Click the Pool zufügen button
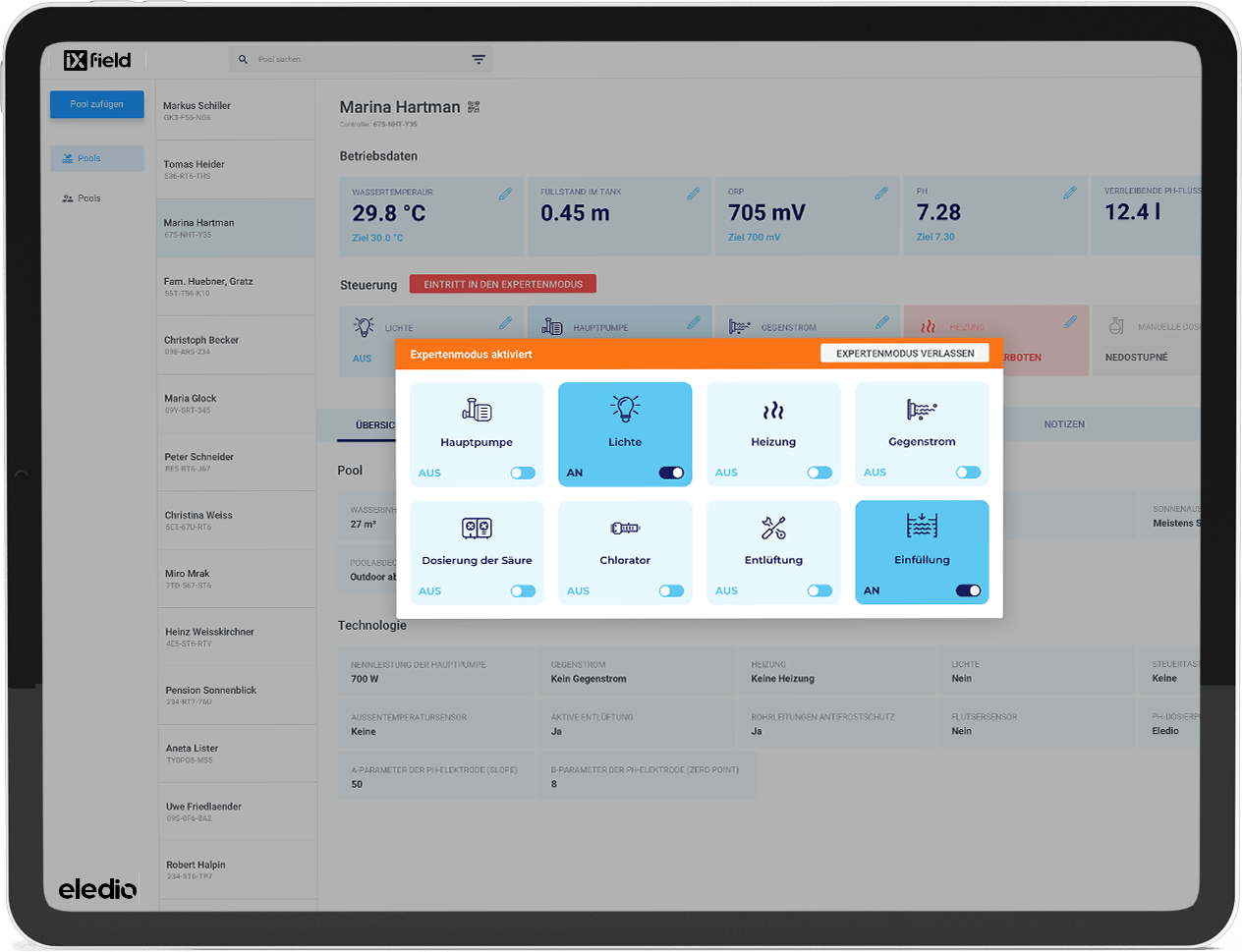Image resolution: width=1242 pixels, height=952 pixels. point(97,104)
